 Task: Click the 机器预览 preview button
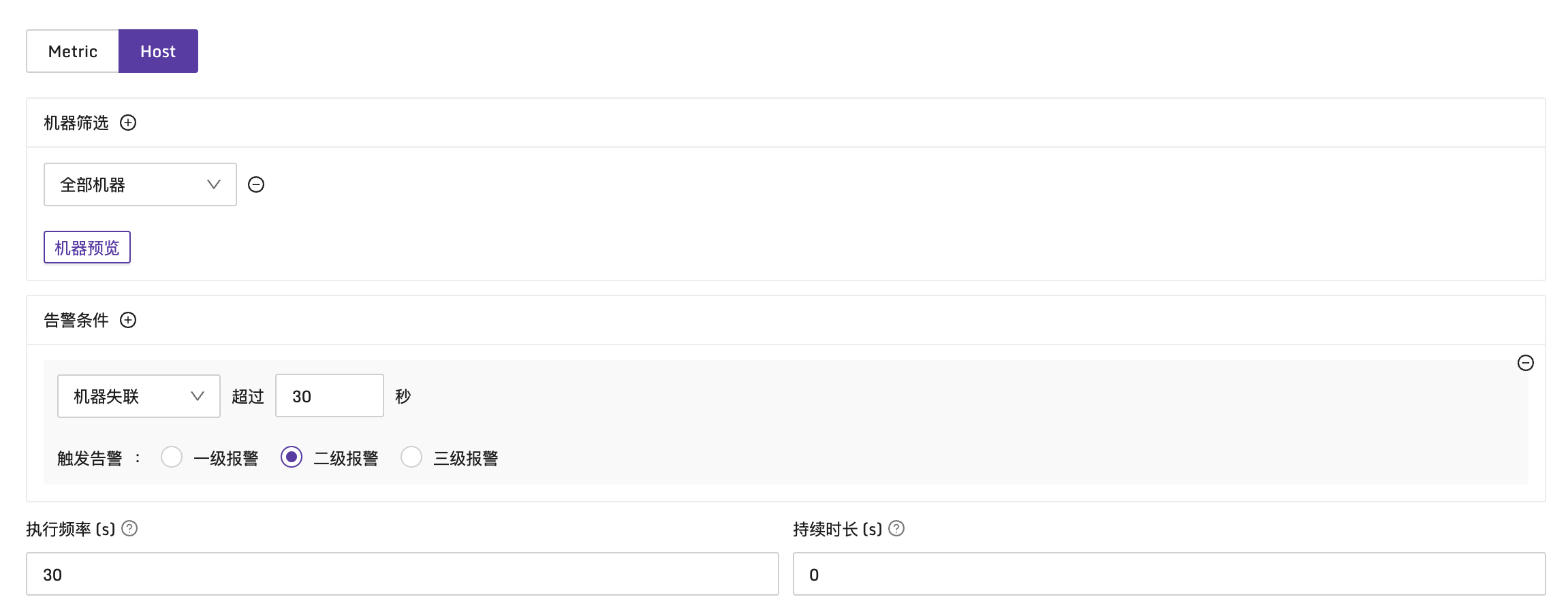[87, 247]
